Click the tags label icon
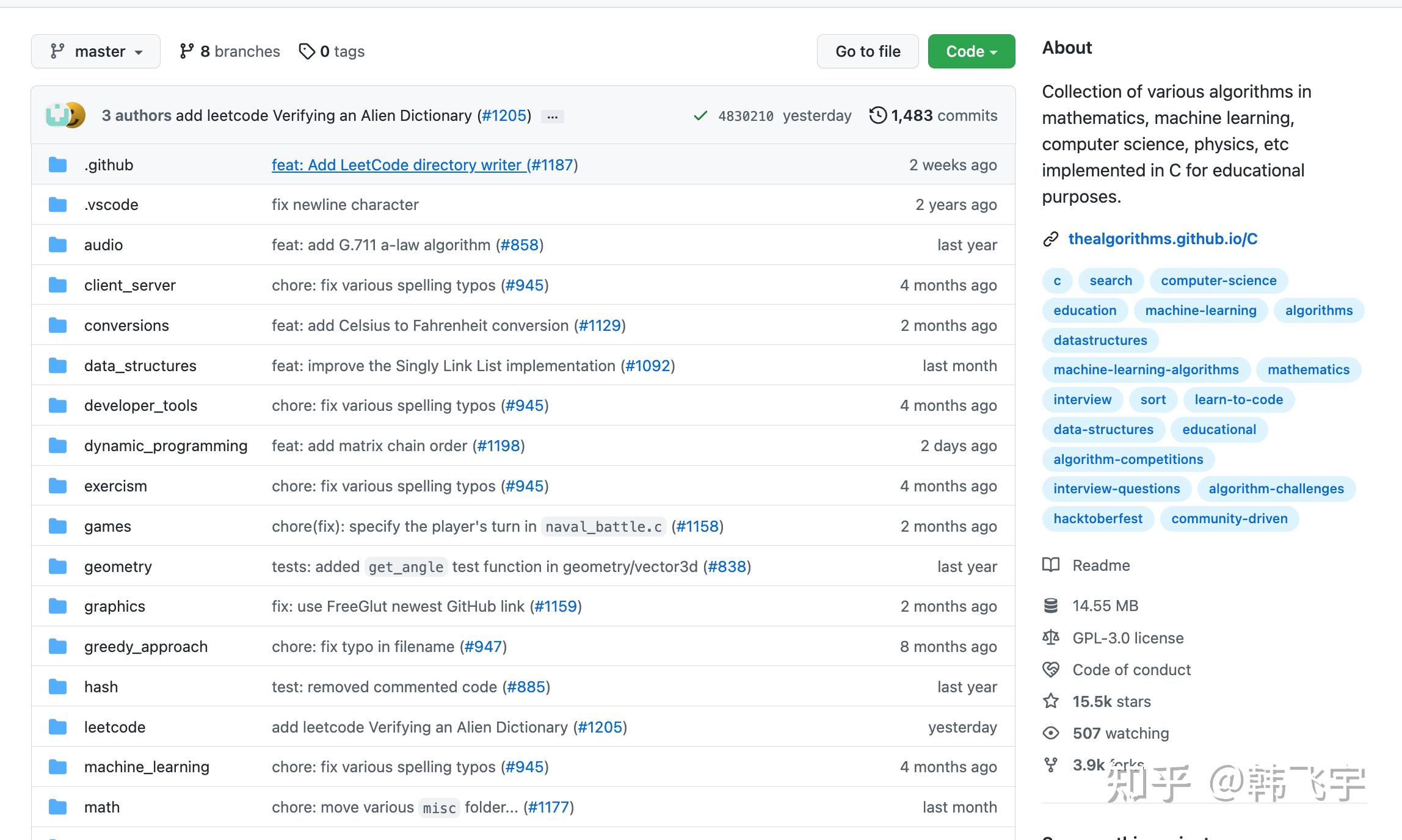The image size is (1402, 840). pyautogui.click(x=307, y=51)
